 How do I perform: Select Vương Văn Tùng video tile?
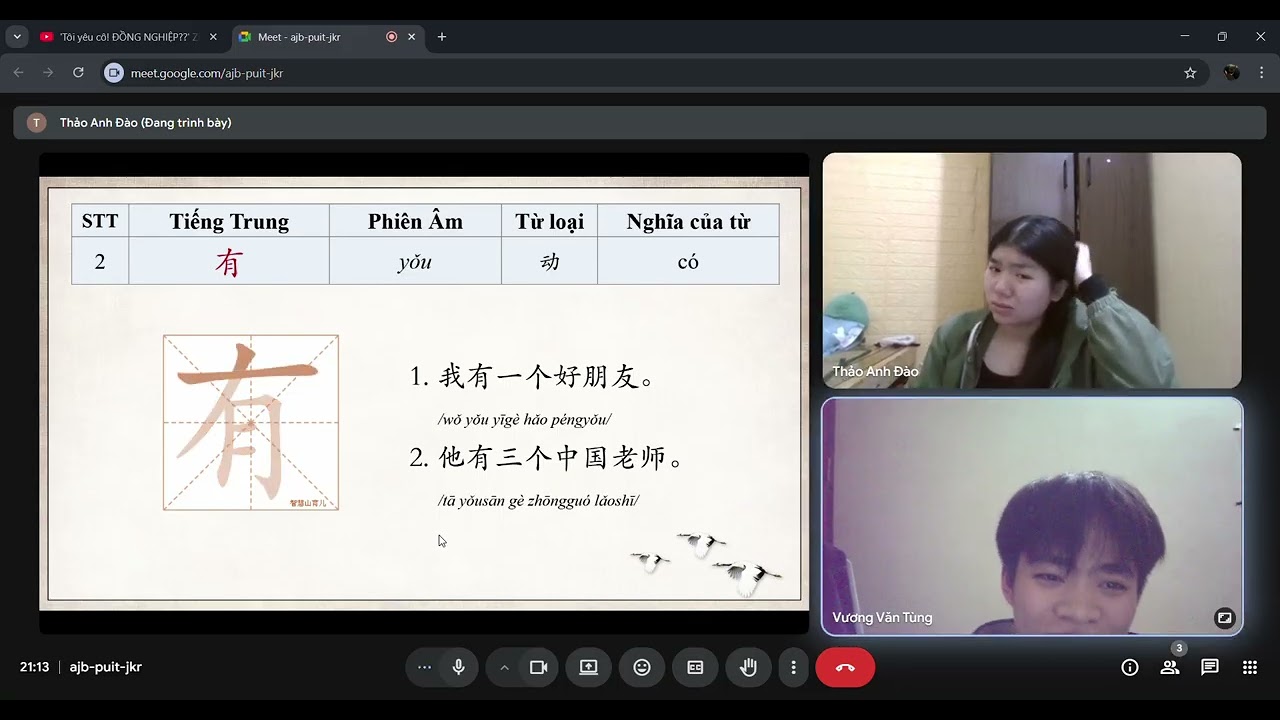click(1032, 516)
